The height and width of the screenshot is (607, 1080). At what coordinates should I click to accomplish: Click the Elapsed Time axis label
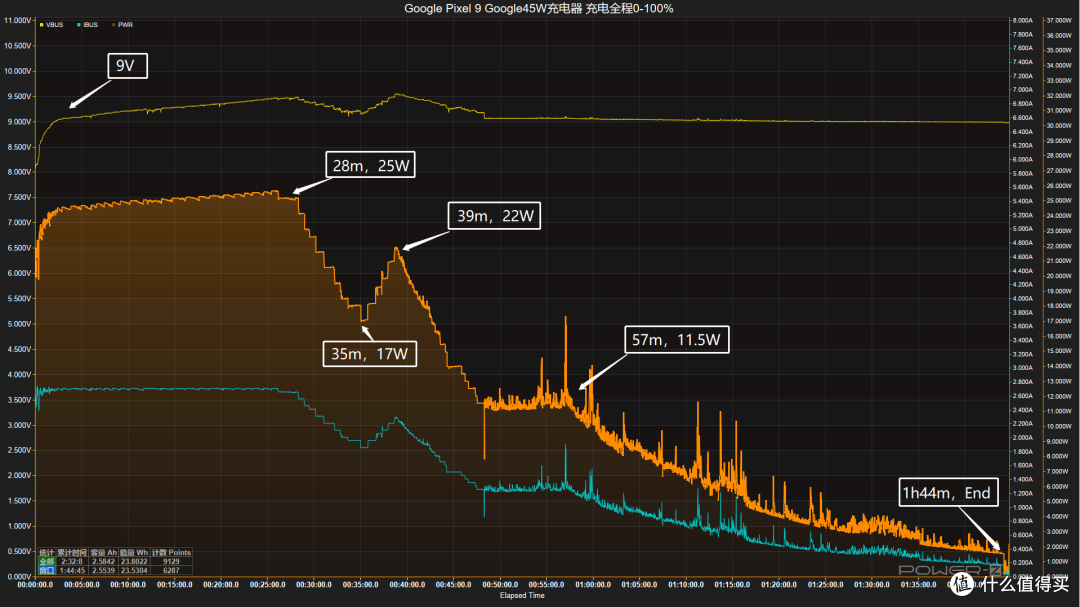pos(522,595)
